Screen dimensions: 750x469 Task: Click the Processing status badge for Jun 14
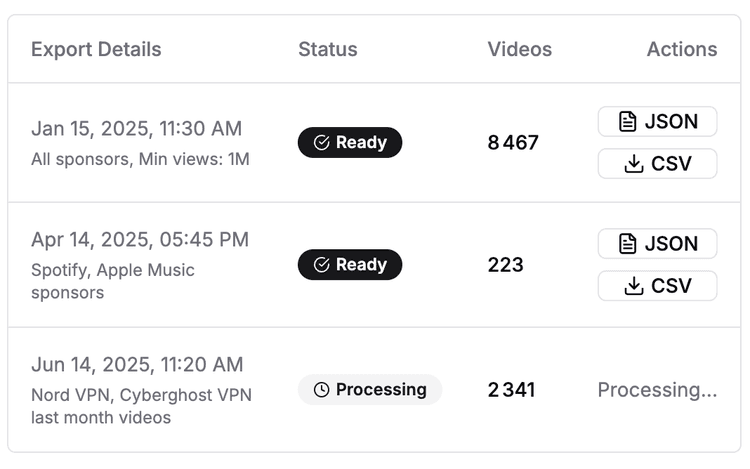click(x=370, y=390)
